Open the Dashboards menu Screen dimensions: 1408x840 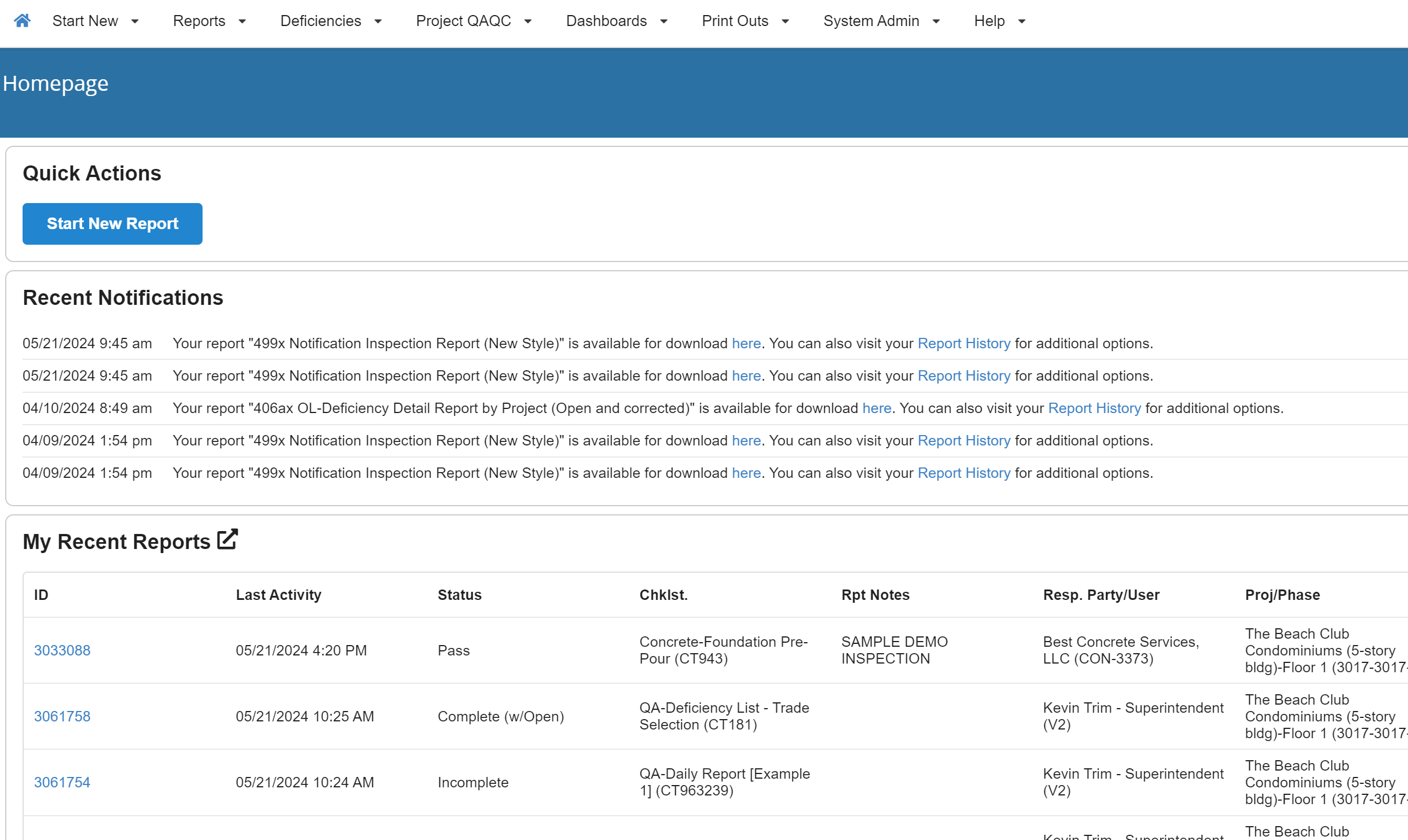pyautogui.click(x=617, y=21)
